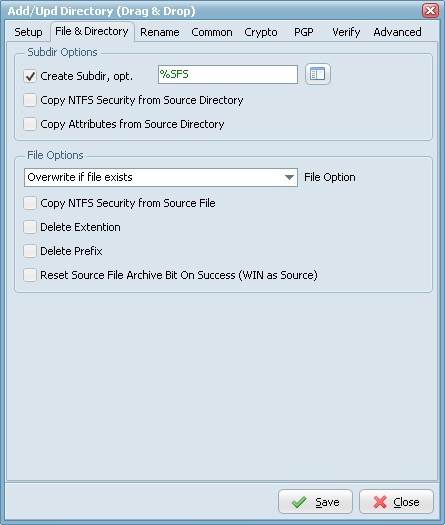
Task: Select the Crypto tab
Action: coord(261,32)
